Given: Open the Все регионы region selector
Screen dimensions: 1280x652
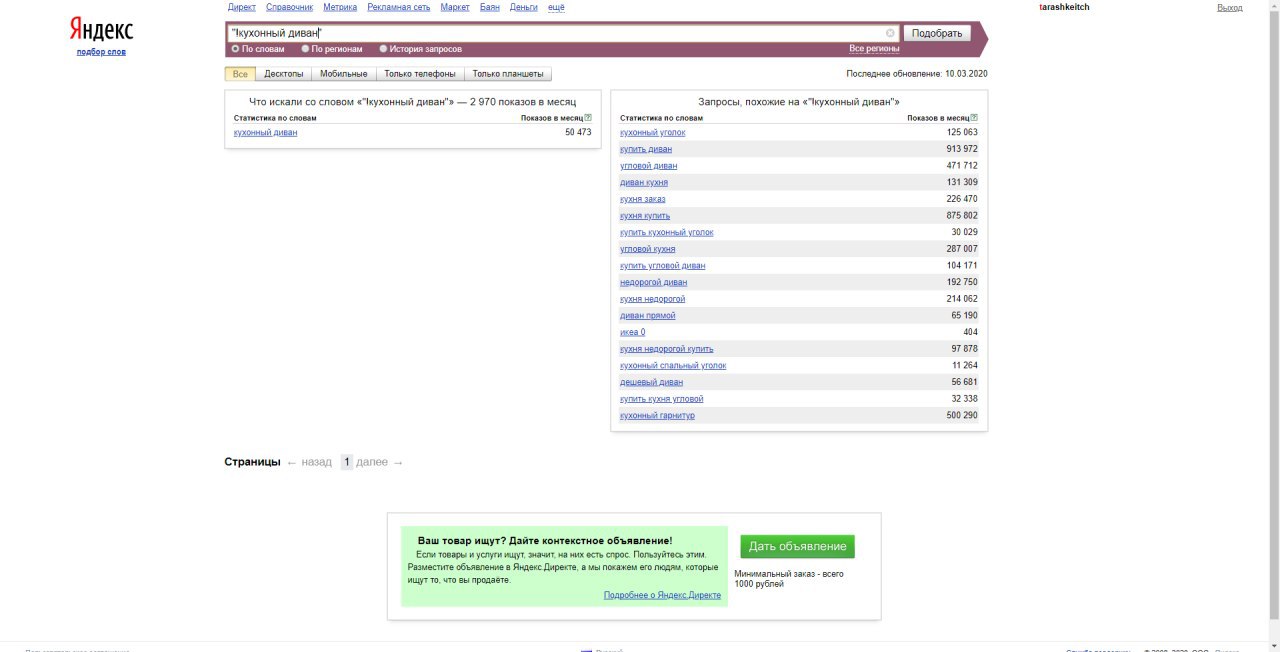Looking at the screenshot, I should pyautogui.click(x=874, y=48).
